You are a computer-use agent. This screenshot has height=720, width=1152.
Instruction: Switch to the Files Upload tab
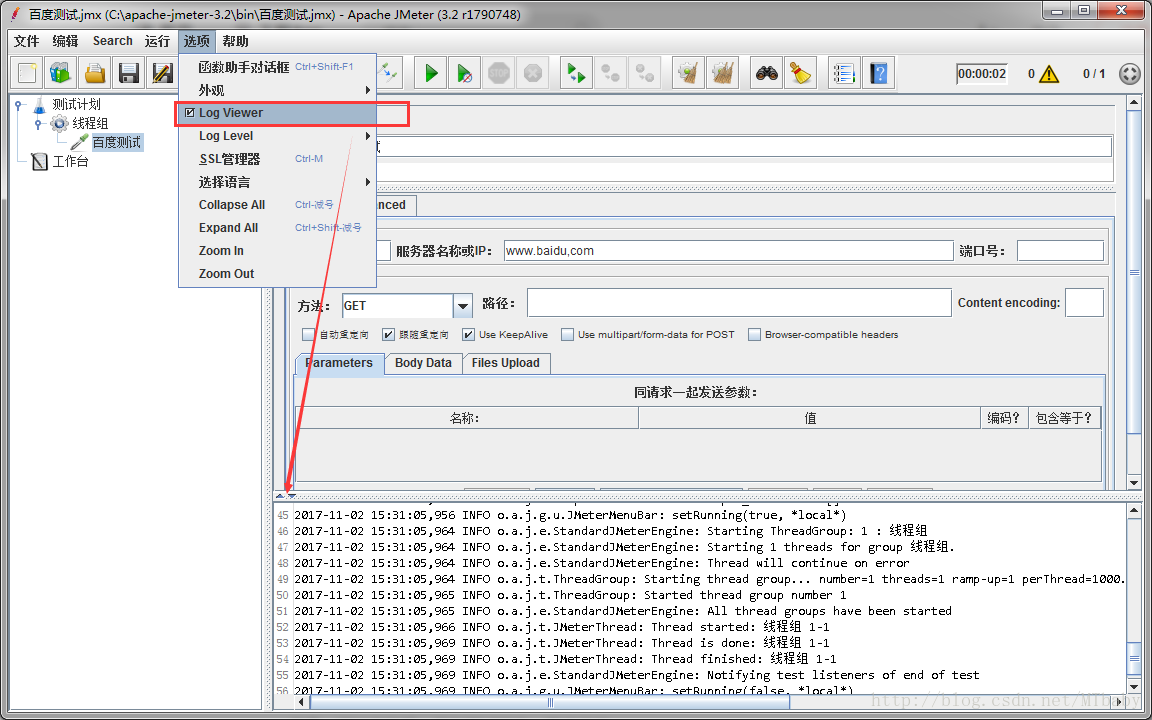click(505, 363)
